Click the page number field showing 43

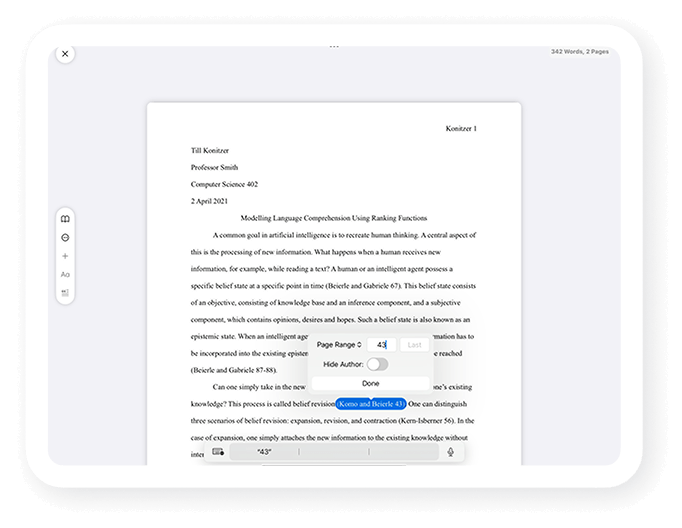point(381,345)
